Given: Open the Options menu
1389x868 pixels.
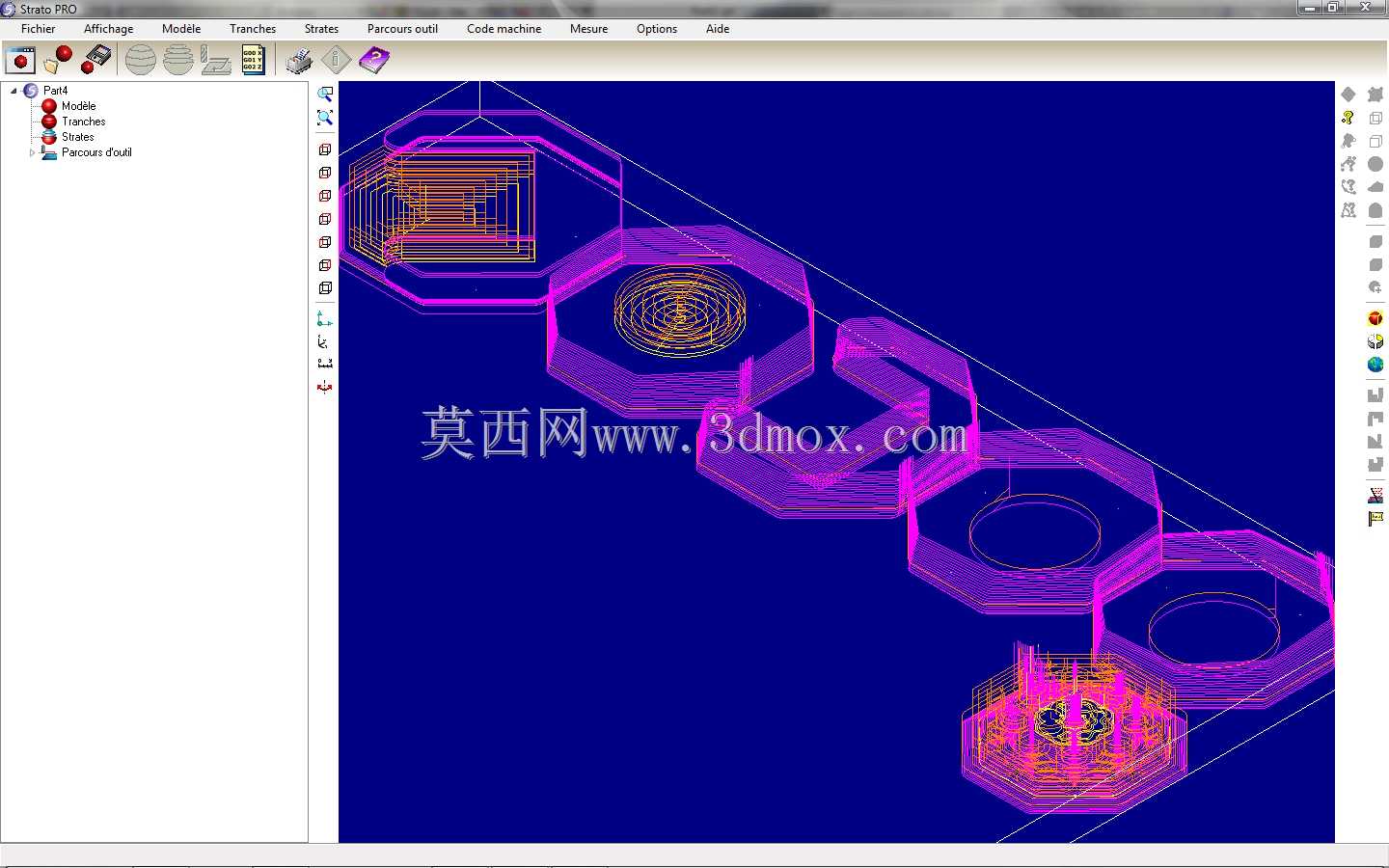Looking at the screenshot, I should [657, 29].
